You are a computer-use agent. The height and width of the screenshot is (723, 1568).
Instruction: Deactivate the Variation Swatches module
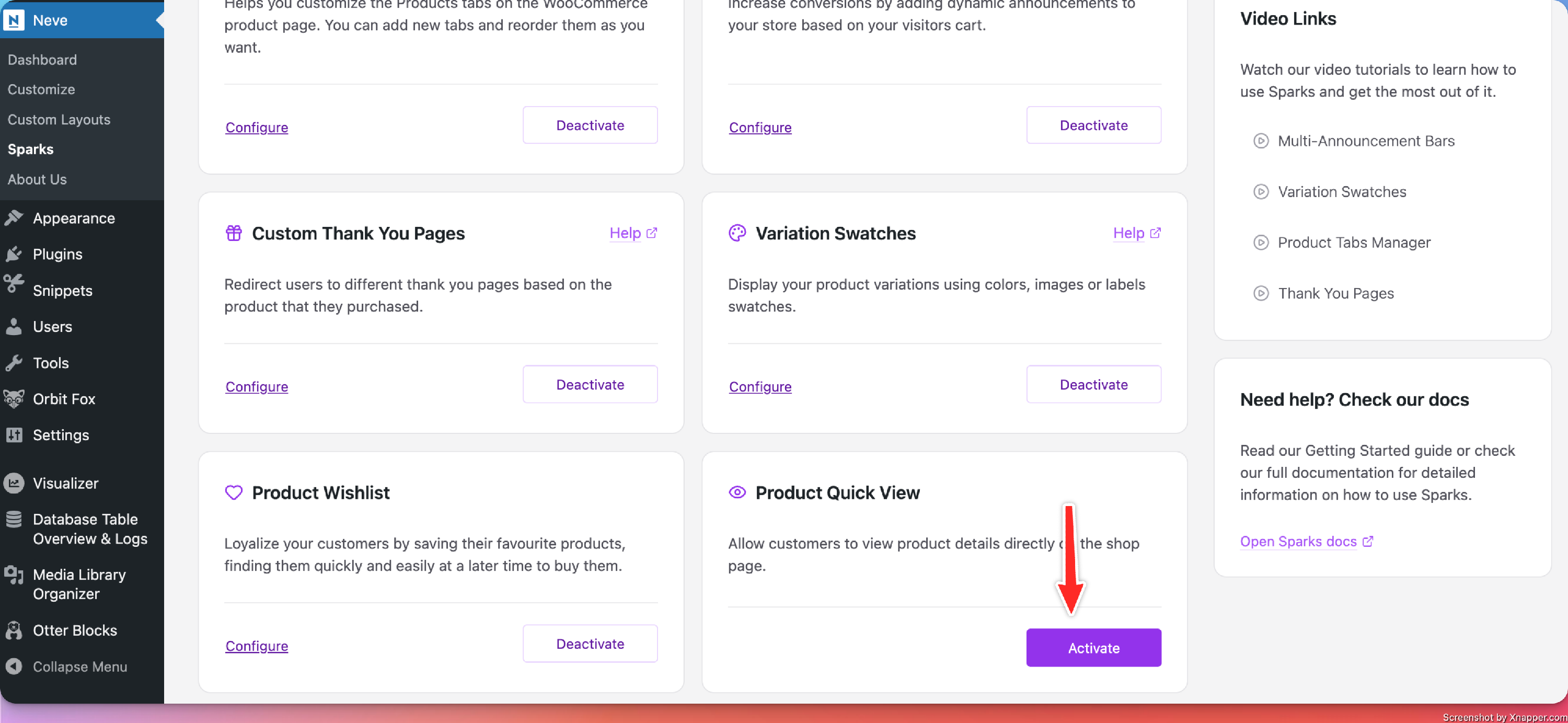coord(1093,385)
